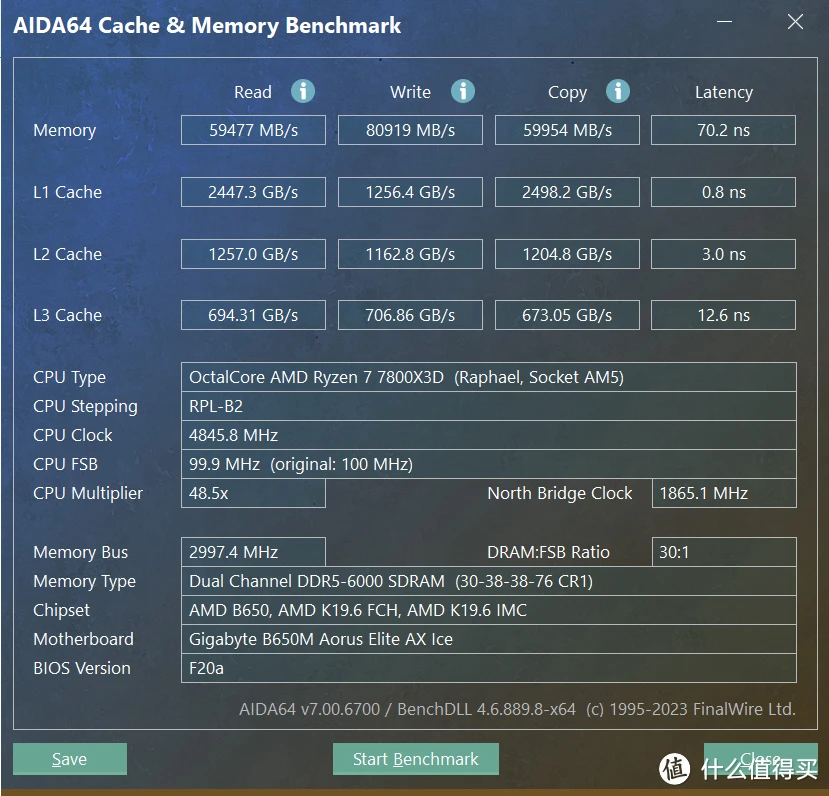The width and height of the screenshot is (829, 796).
Task: Click the CPU Type field with Ryzen 7 7800X3D
Action: point(488,377)
